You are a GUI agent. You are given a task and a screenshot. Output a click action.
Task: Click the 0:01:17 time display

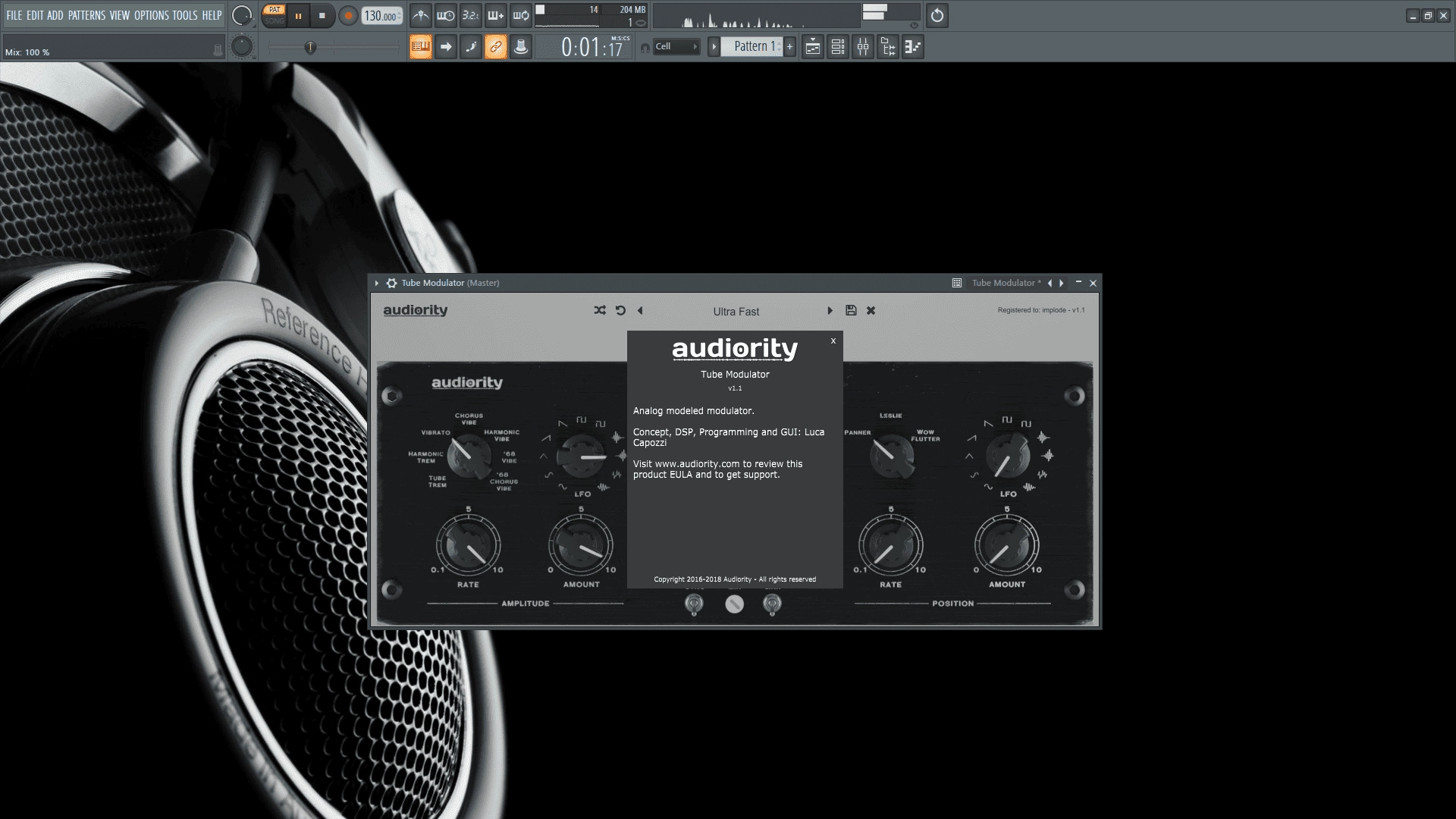[585, 47]
